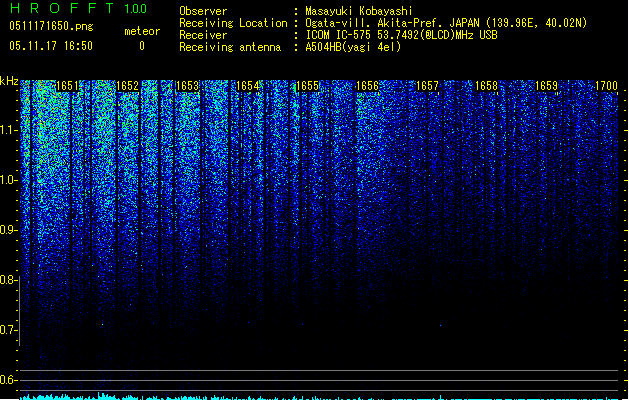Click the 1.0 kHz frequency axis label
This screenshot has height=400, width=629.
(x=8, y=180)
